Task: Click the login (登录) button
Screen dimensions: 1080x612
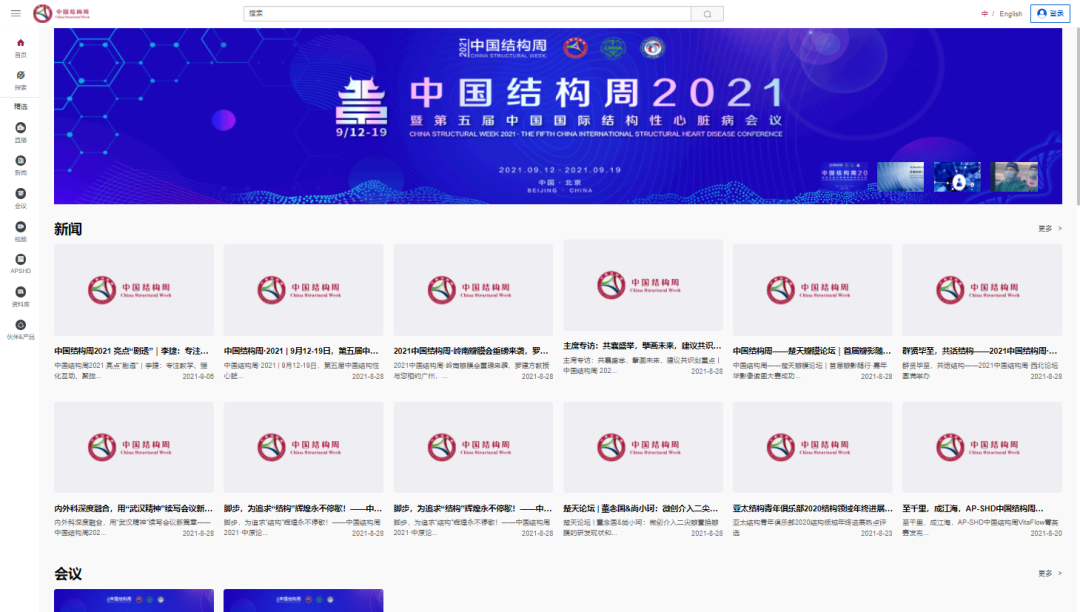Action: coord(1050,13)
